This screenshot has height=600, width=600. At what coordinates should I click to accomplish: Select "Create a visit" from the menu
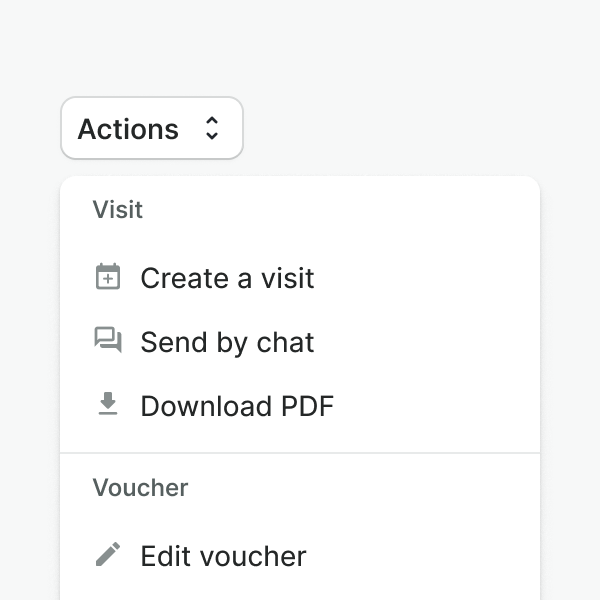(227, 278)
